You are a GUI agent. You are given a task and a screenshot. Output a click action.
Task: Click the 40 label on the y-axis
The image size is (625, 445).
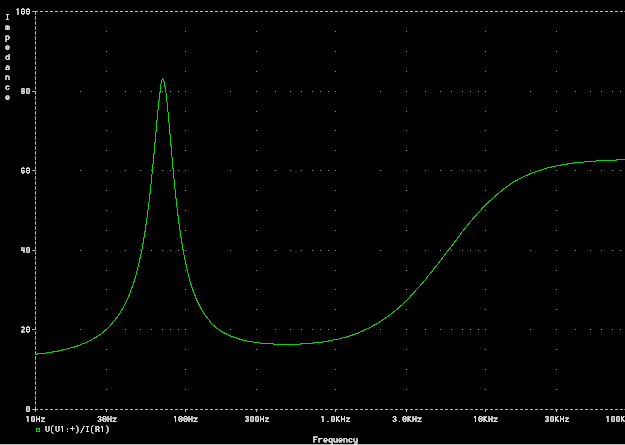[25, 250]
